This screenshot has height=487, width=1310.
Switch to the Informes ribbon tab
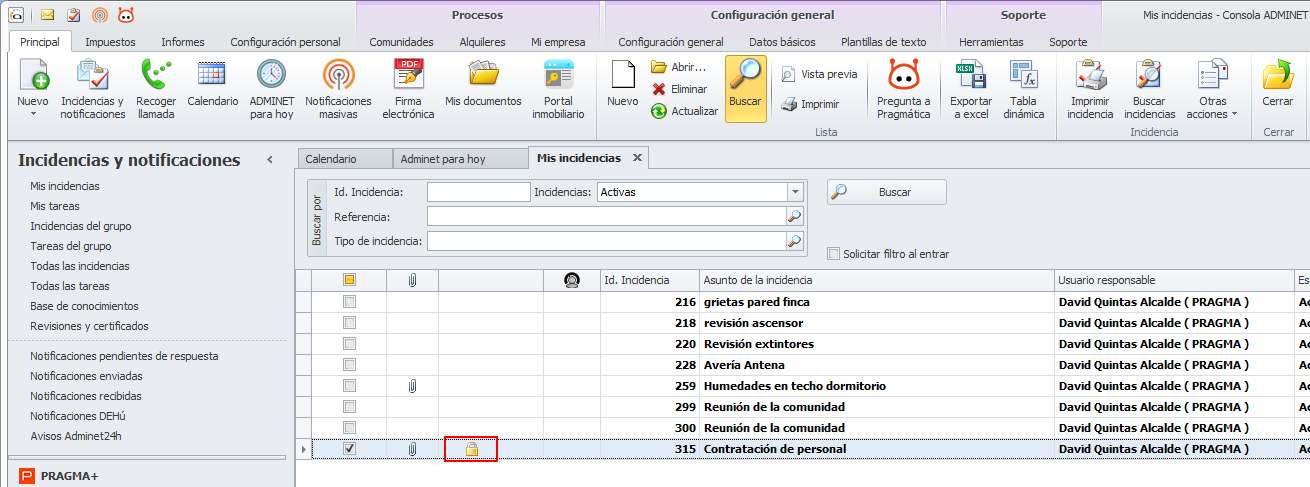click(x=183, y=42)
